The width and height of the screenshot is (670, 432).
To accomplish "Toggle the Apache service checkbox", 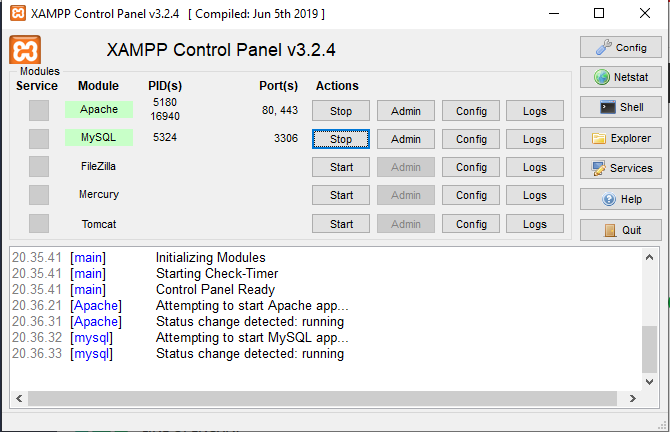I will click(39, 110).
